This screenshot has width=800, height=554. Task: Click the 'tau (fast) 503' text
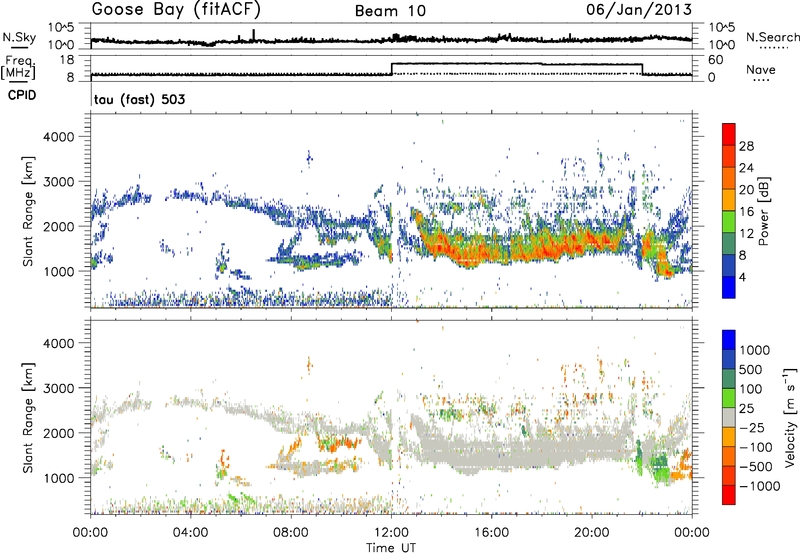[139, 99]
